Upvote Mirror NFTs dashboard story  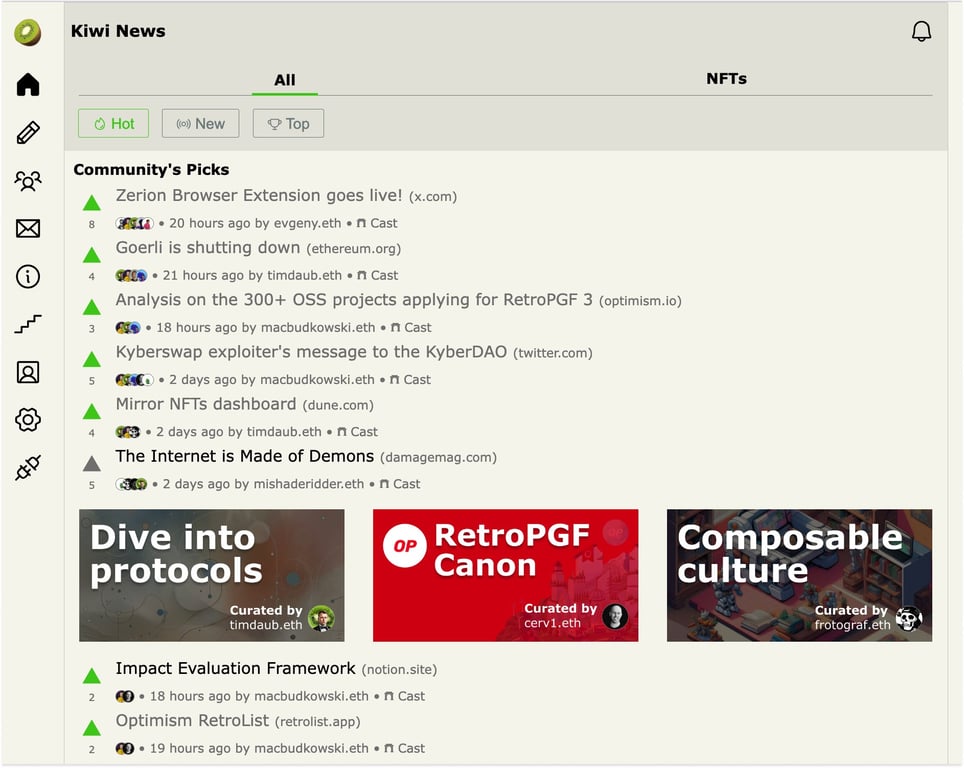[92, 411]
